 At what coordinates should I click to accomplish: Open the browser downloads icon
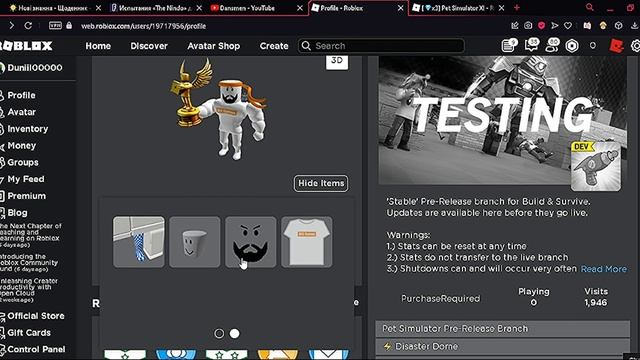click(x=634, y=26)
